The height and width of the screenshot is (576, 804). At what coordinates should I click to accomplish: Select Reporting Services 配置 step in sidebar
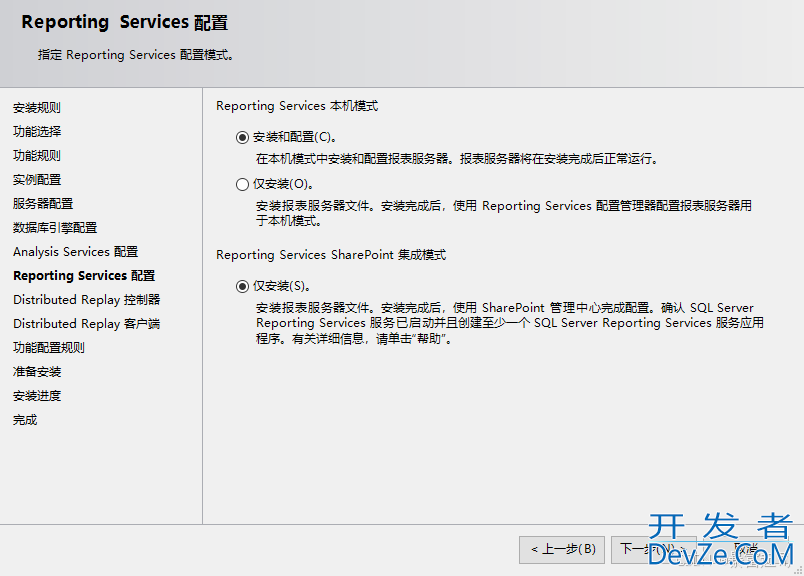(x=84, y=276)
